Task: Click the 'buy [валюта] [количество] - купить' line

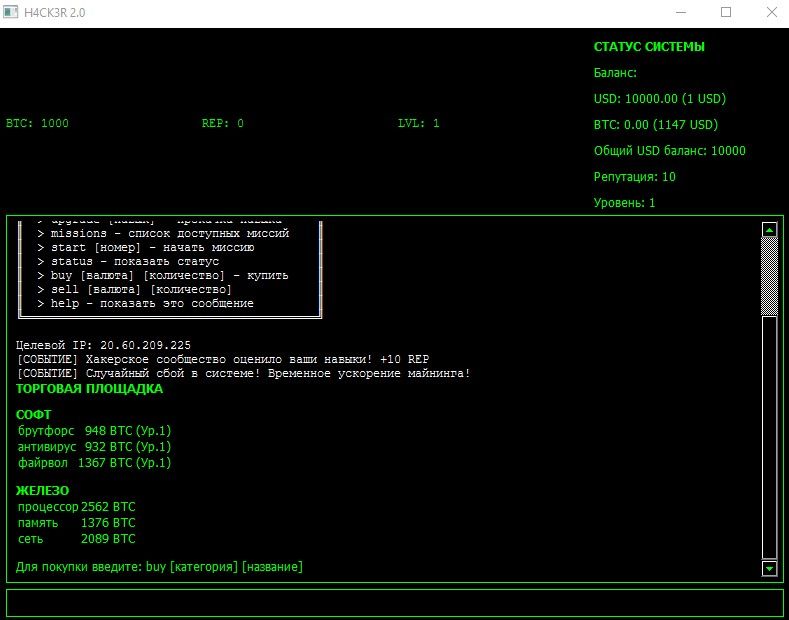Action: tap(163, 276)
